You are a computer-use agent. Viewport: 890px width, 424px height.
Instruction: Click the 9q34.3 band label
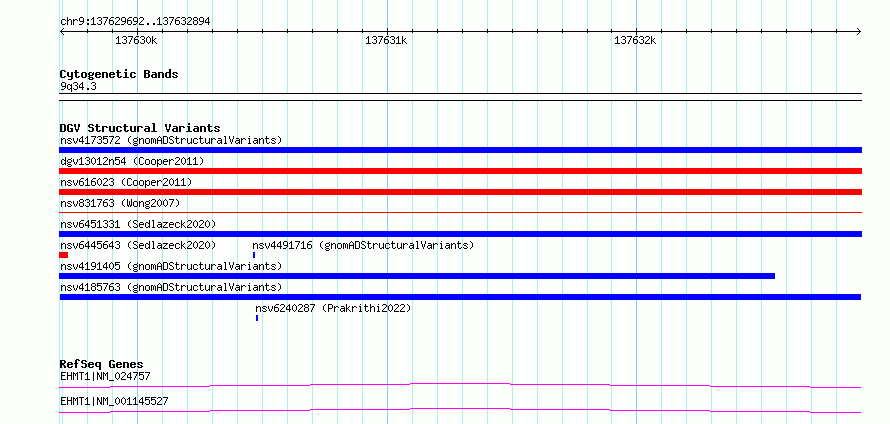click(x=78, y=87)
